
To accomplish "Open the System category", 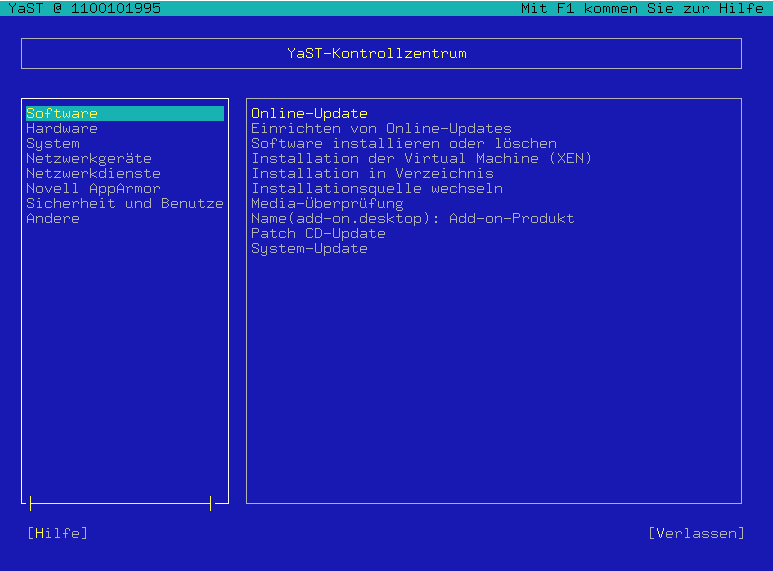I will pos(53,143).
